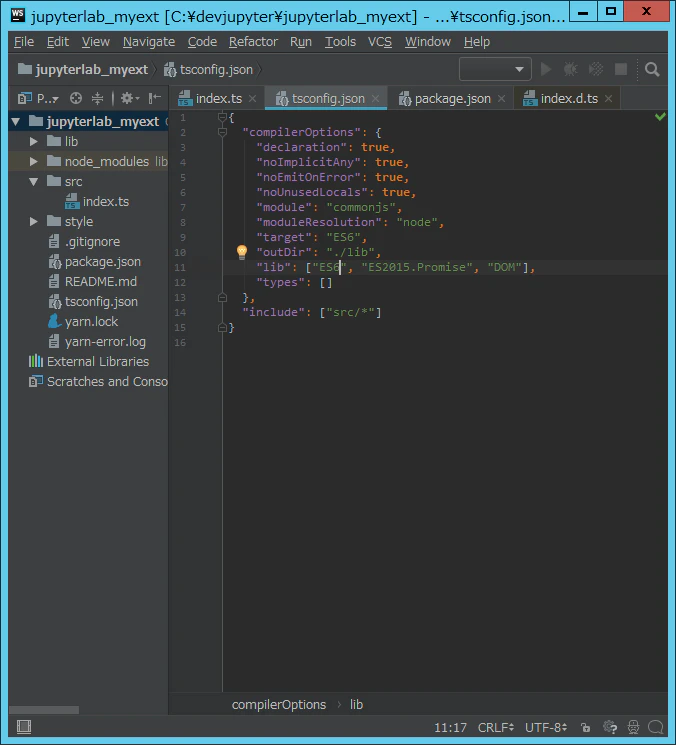Image resolution: width=676 pixels, height=745 pixels.
Task: Fold the root brace on line 1
Action: pos(222,116)
